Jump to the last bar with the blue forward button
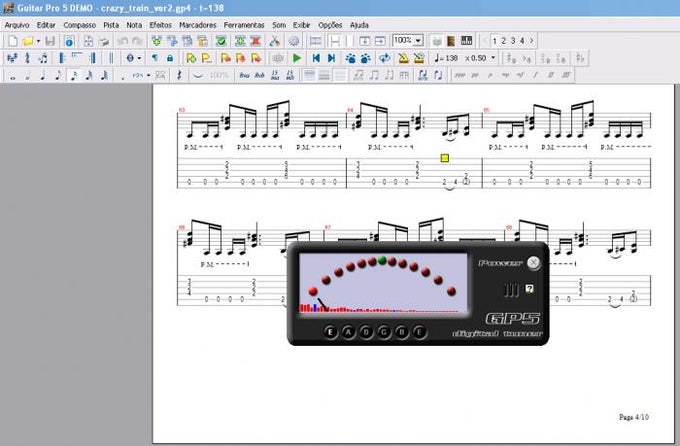Viewport: 680px width, 446px height. tap(331, 58)
